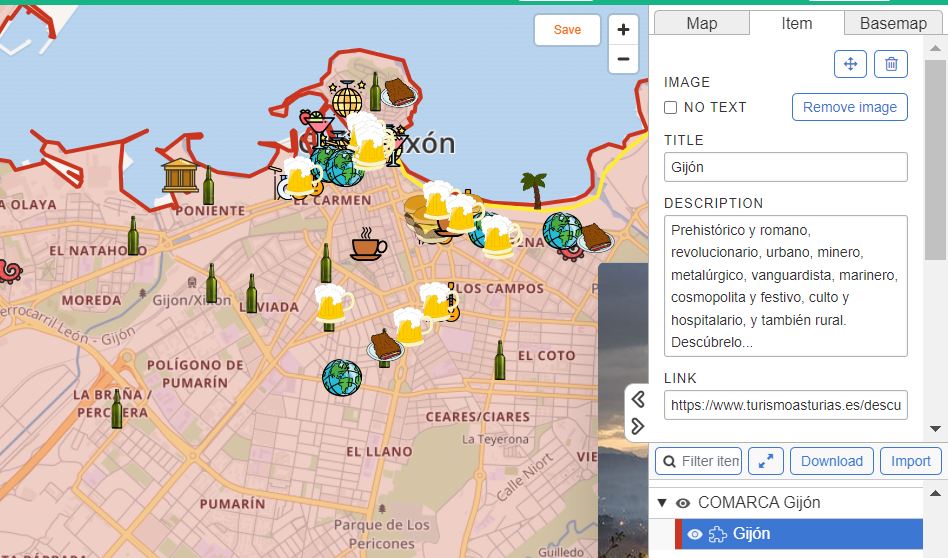The height and width of the screenshot is (558, 948).
Task: Open the Basemap tab
Action: click(x=893, y=24)
